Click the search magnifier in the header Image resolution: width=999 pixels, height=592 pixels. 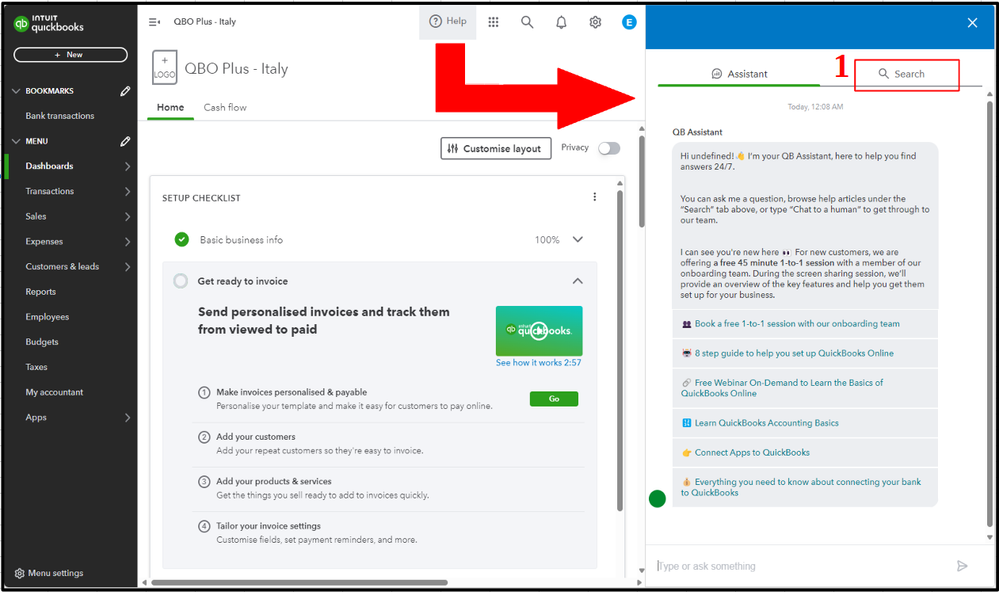pyautogui.click(x=527, y=22)
